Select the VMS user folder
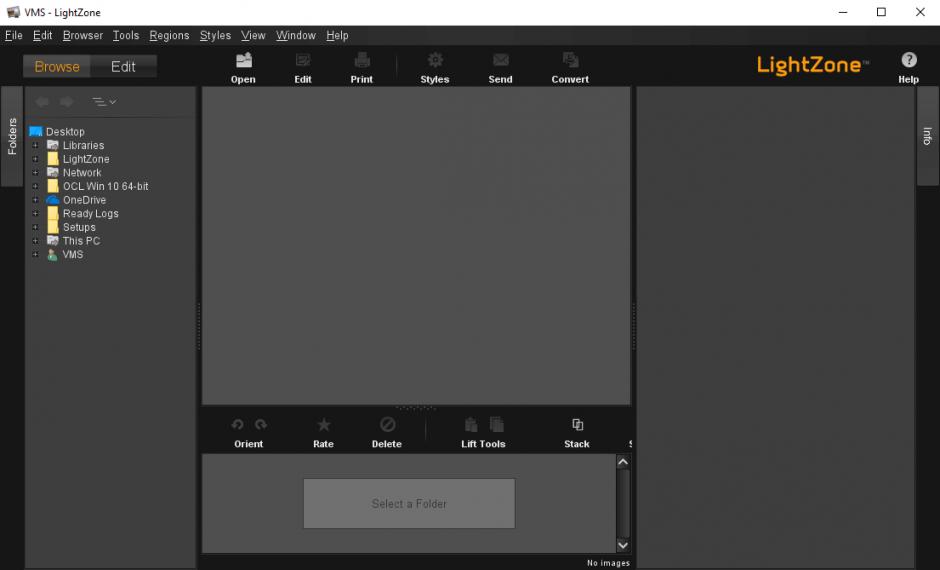Image resolution: width=940 pixels, height=570 pixels. pos(73,254)
